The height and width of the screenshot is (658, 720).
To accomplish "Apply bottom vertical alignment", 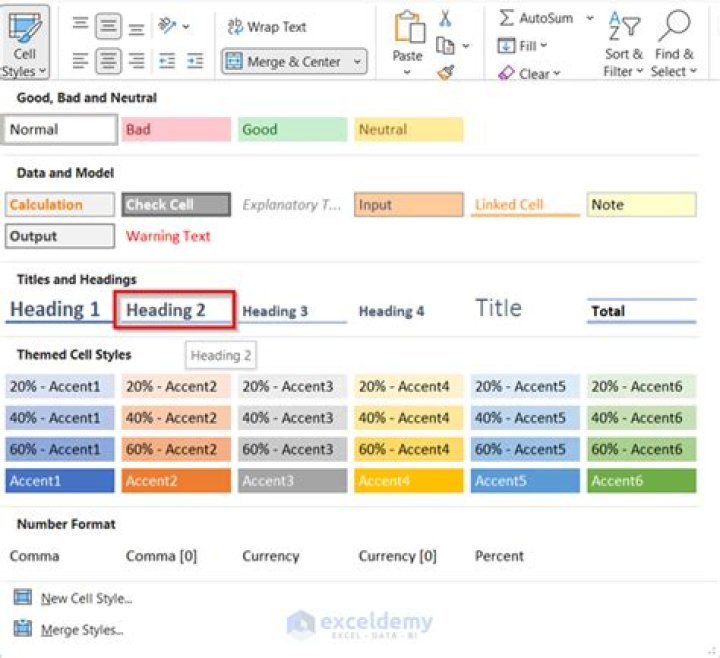I will pos(136,28).
